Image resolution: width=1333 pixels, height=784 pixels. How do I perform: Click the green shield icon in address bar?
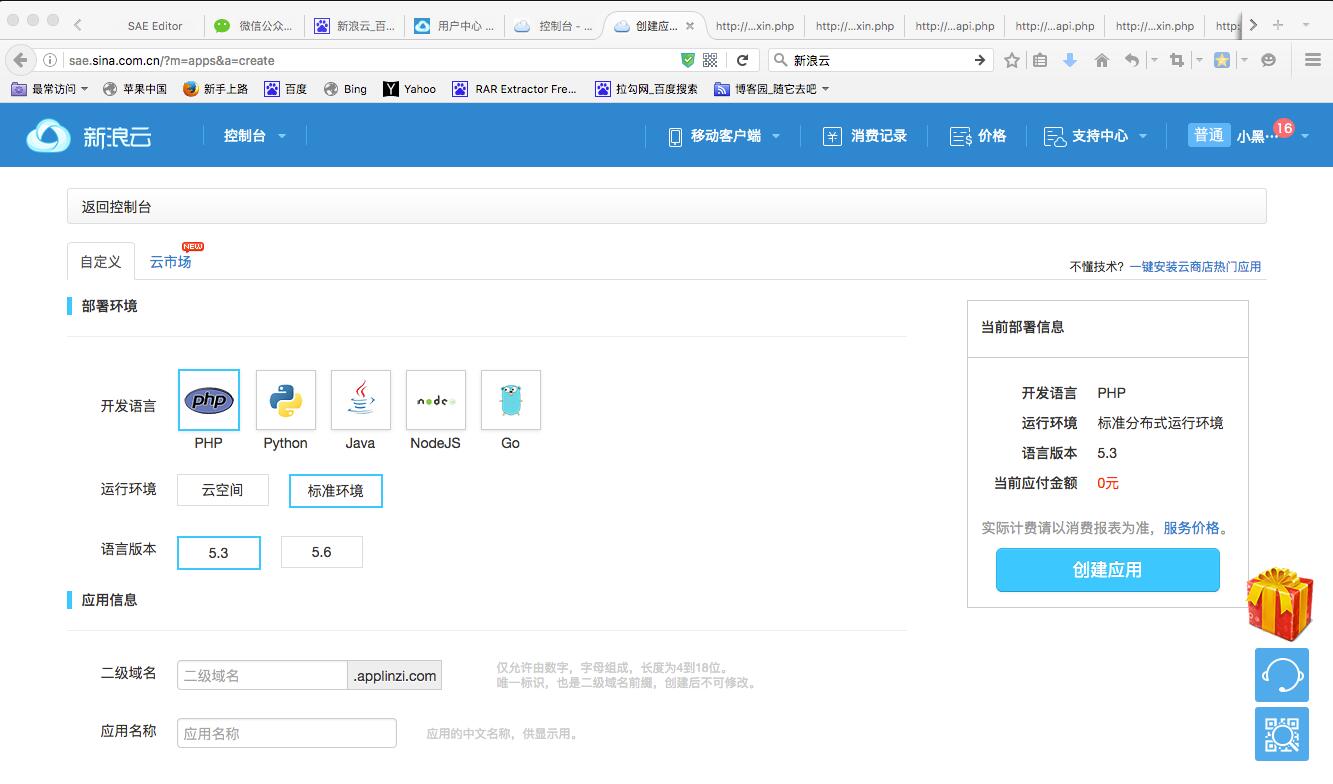point(687,60)
